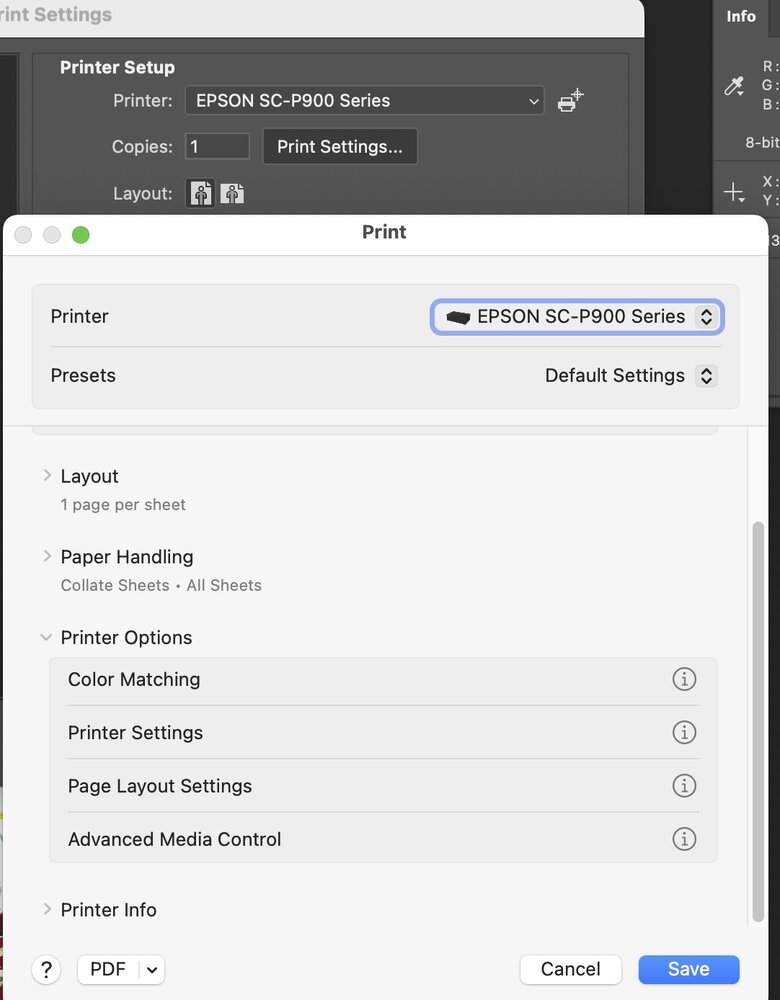Image resolution: width=780 pixels, height=1000 pixels.
Task: Open Page Layout Settings info icon
Action: [684, 786]
